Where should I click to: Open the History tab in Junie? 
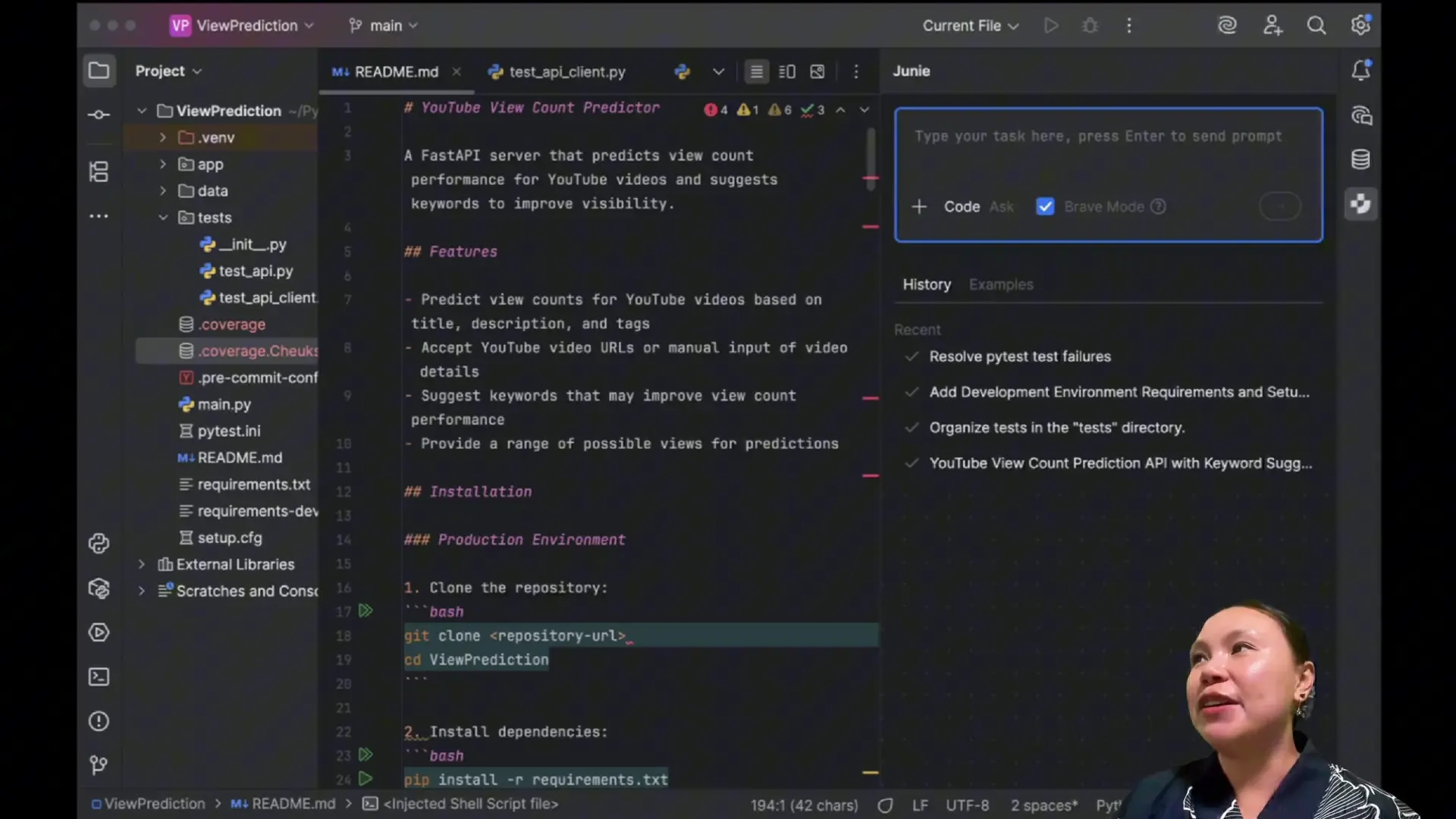927,284
